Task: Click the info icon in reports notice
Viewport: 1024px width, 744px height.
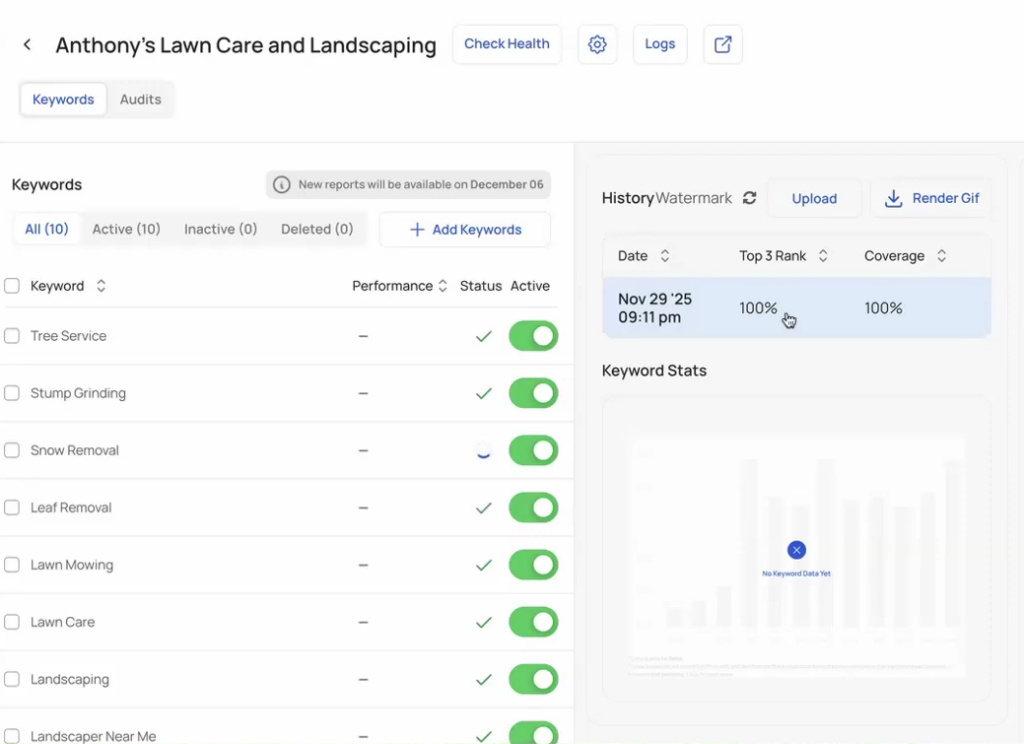Action: pos(282,185)
